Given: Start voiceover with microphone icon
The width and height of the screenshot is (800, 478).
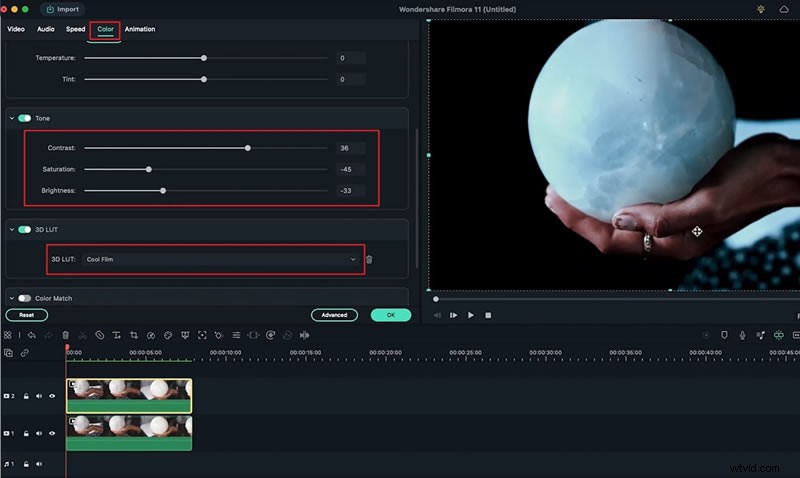Looking at the screenshot, I should [x=742, y=335].
